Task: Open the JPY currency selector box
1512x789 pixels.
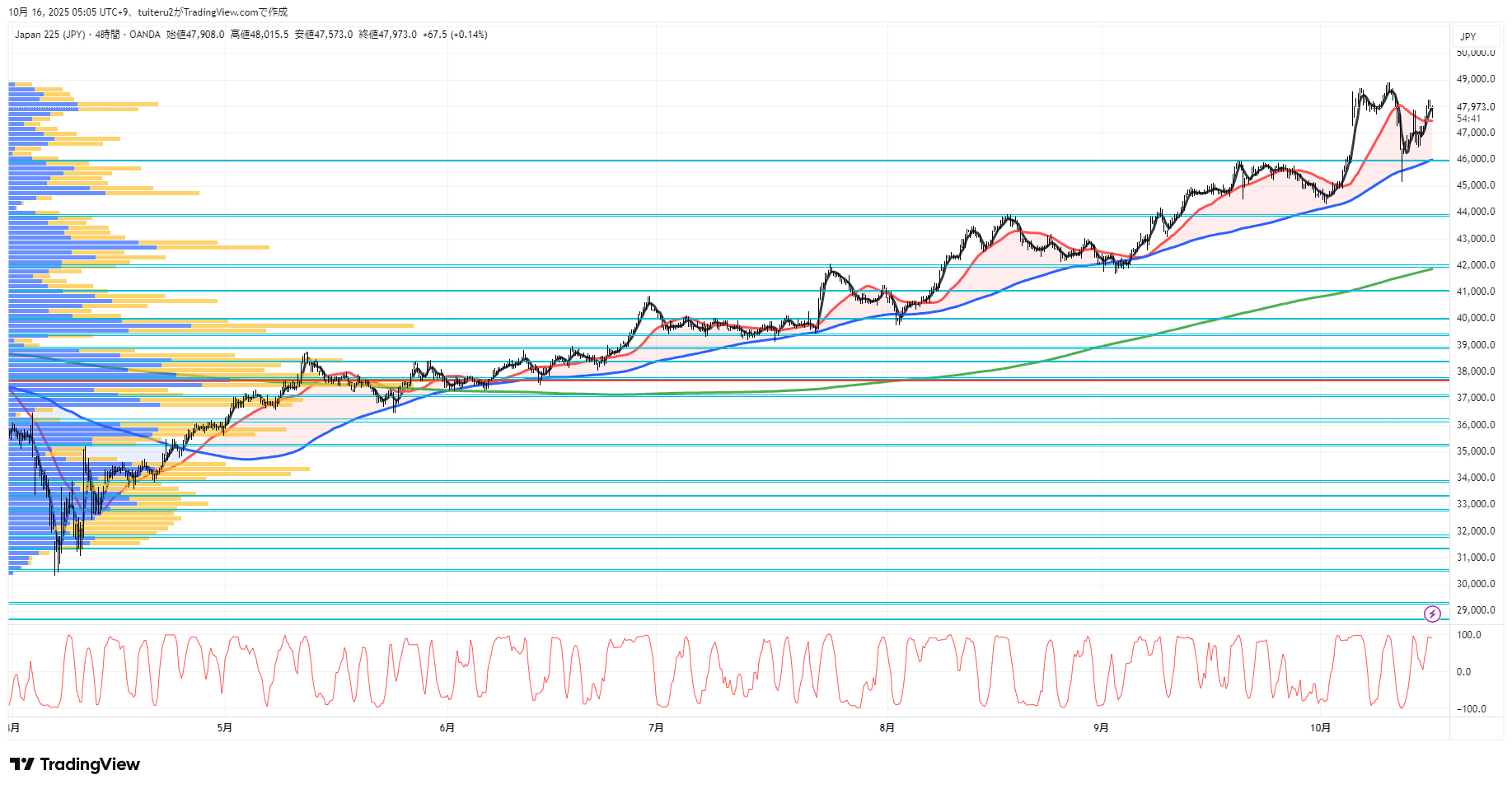Action: [1468, 36]
